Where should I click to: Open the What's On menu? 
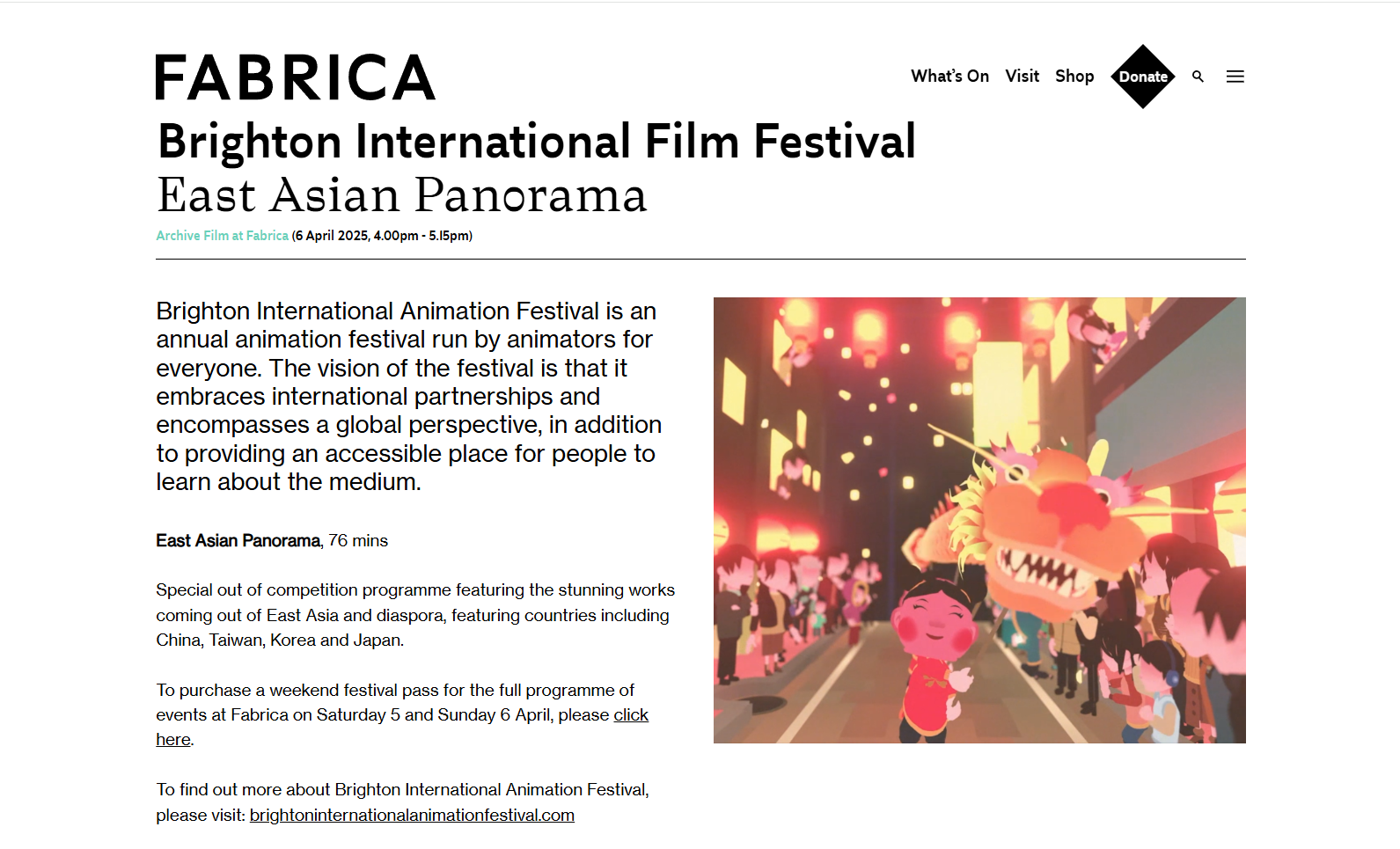point(949,77)
